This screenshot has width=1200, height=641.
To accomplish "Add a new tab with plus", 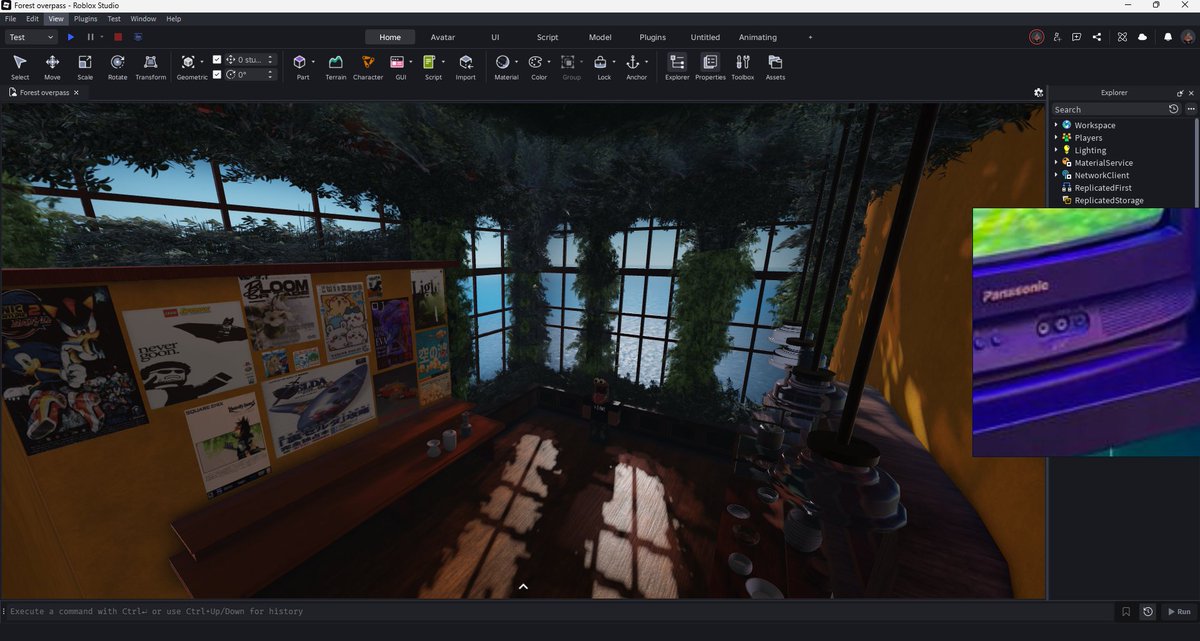I will (810, 37).
